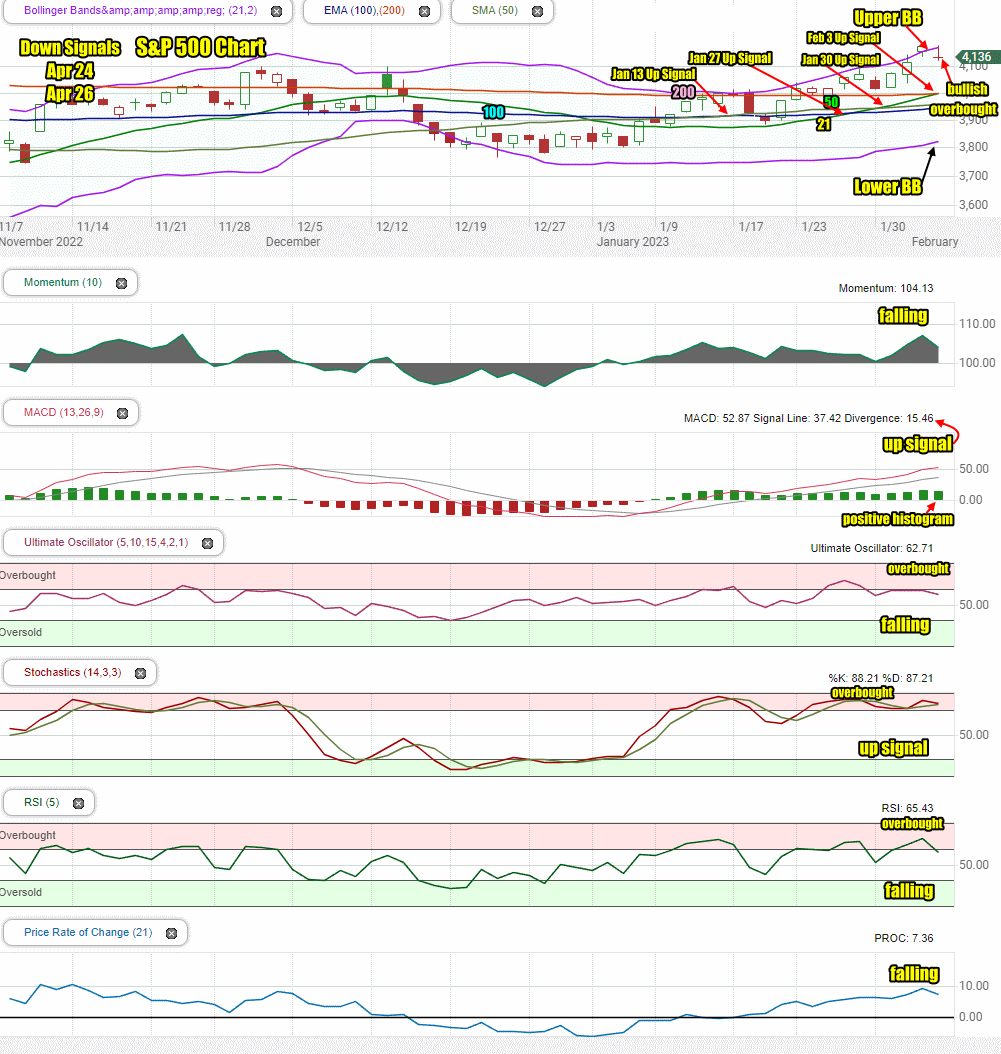Open the Momentum (10) indicator label
The image size is (1001, 1054).
pos(63,282)
